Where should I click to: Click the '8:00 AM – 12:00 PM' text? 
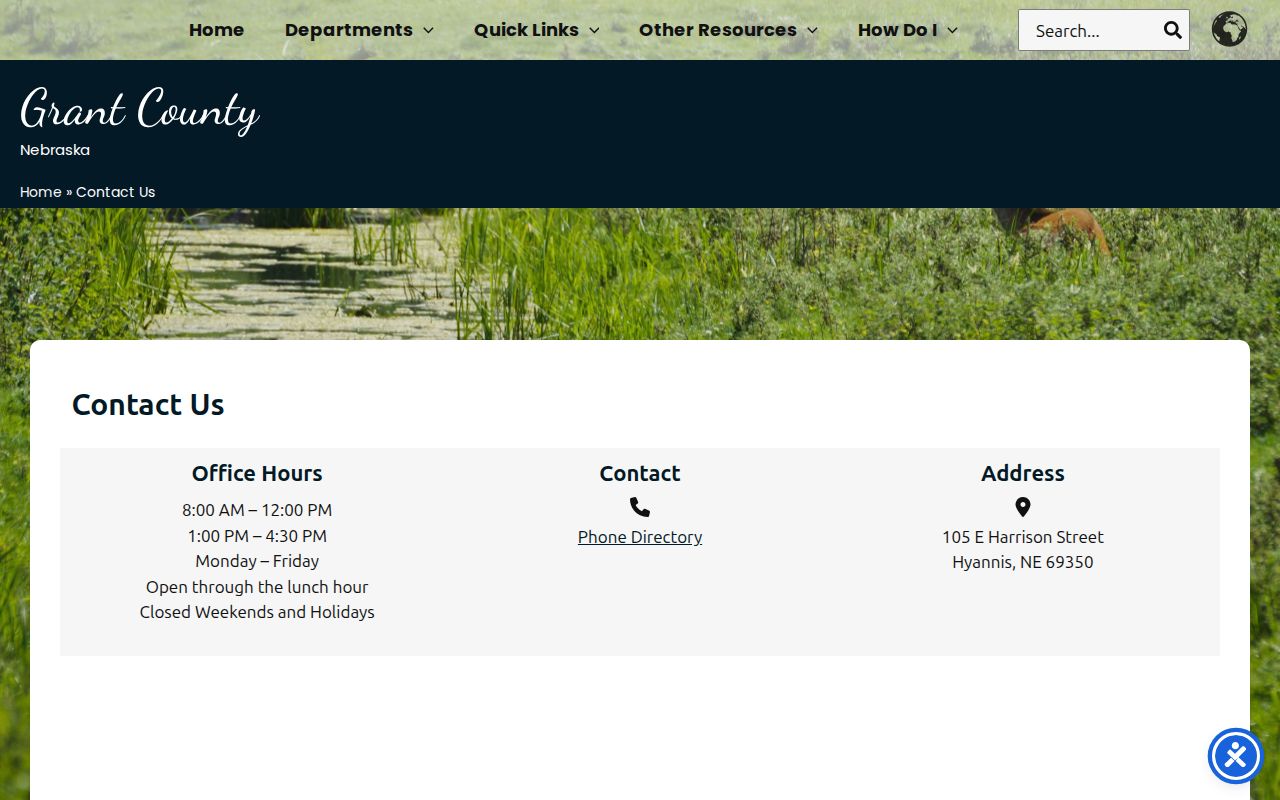257,510
